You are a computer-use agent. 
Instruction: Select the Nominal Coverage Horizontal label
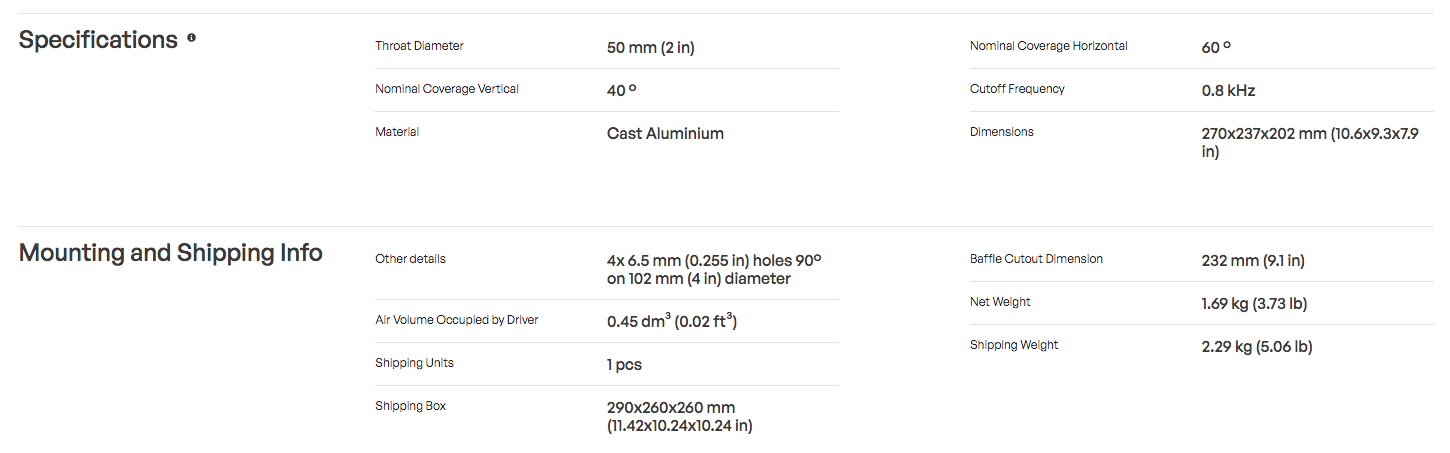(1049, 46)
